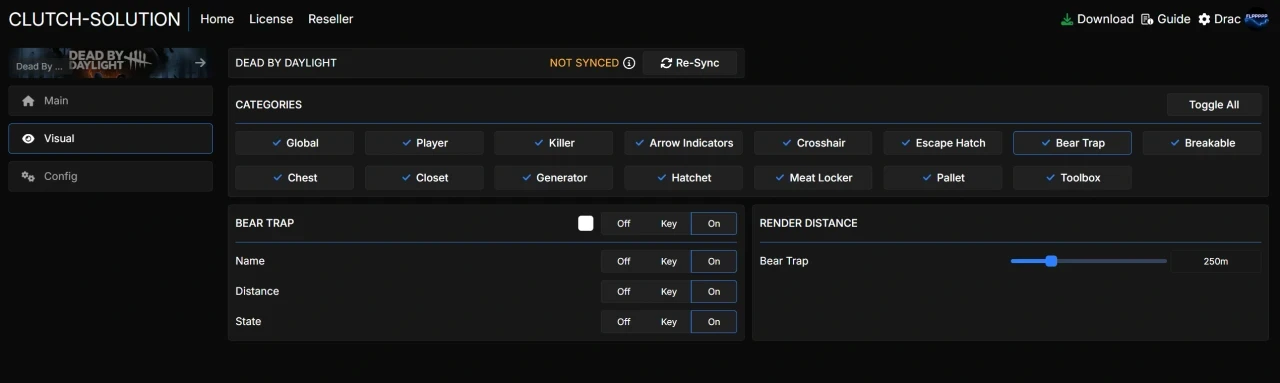Click the arrow on the game selector
Image resolution: width=1280 pixels, height=383 pixels.
pos(200,63)
